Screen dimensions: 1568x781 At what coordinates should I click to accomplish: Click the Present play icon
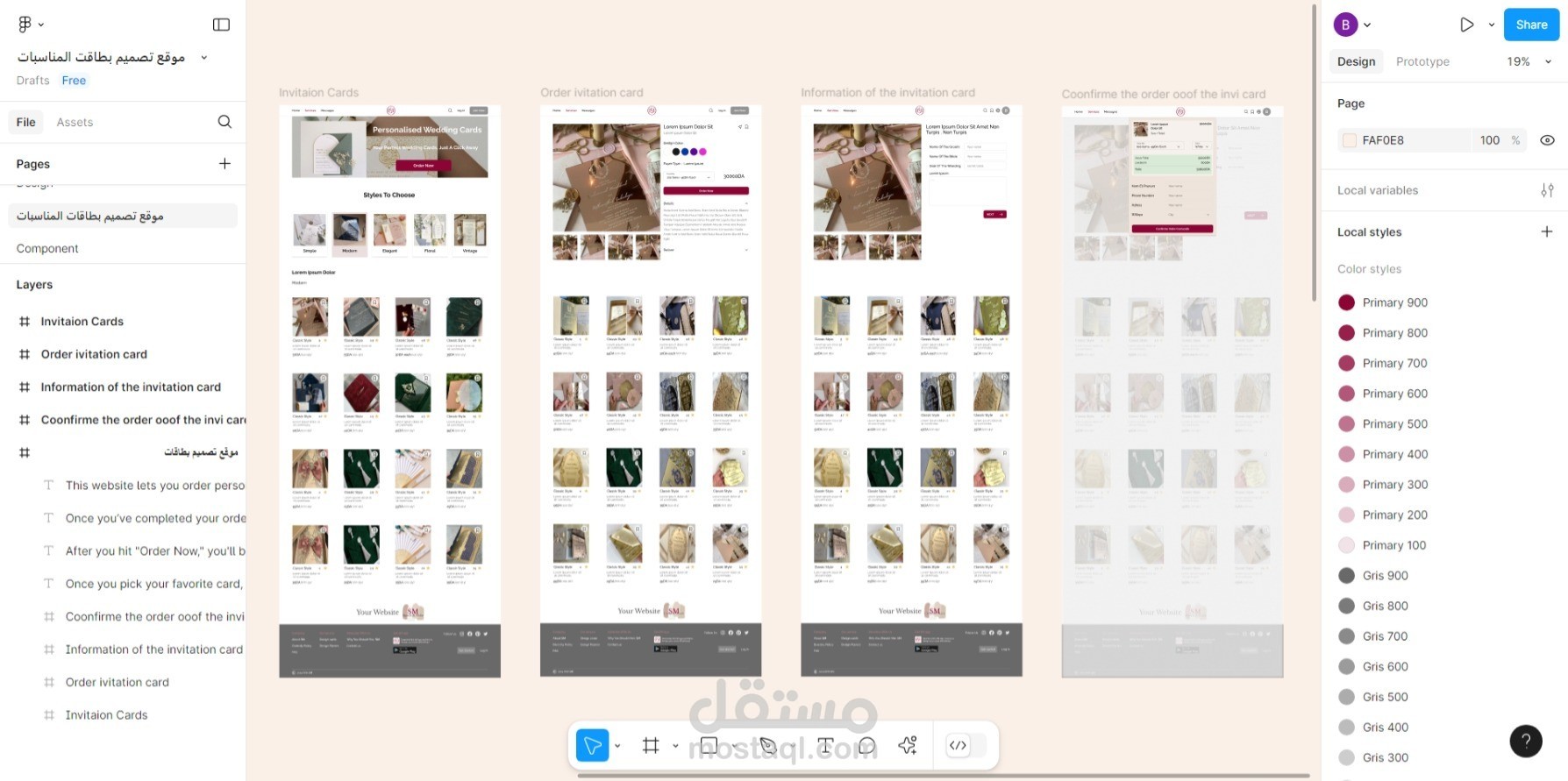coord(1466,25)
